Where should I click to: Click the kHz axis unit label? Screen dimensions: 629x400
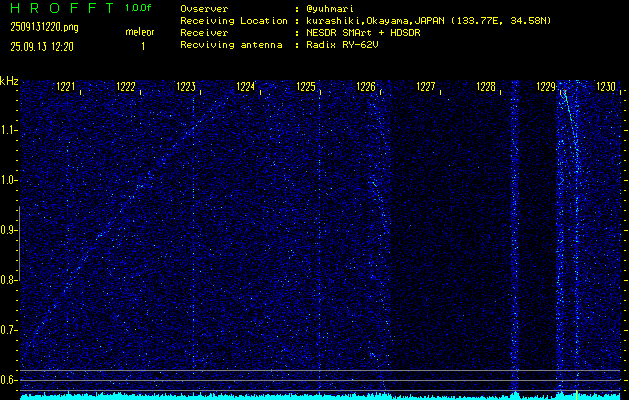[x=9, y=81]
